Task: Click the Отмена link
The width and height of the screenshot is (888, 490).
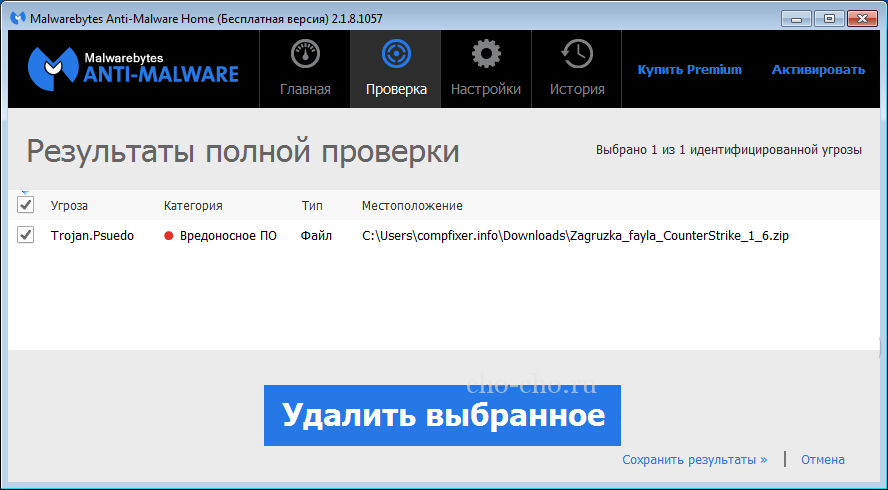Action: [822, 460]
